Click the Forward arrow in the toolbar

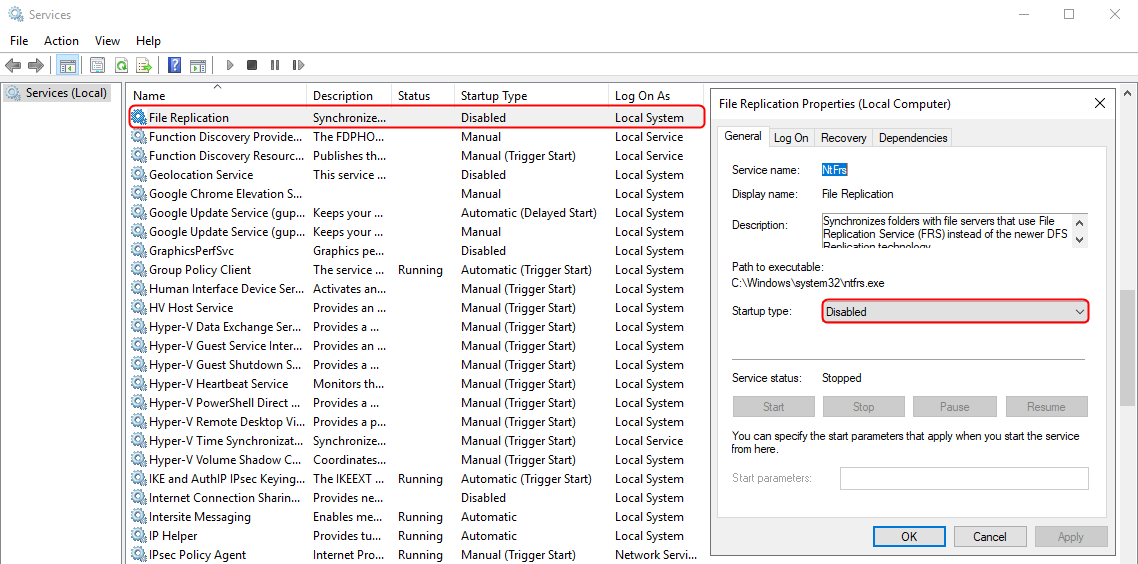(x=36, y=65)
